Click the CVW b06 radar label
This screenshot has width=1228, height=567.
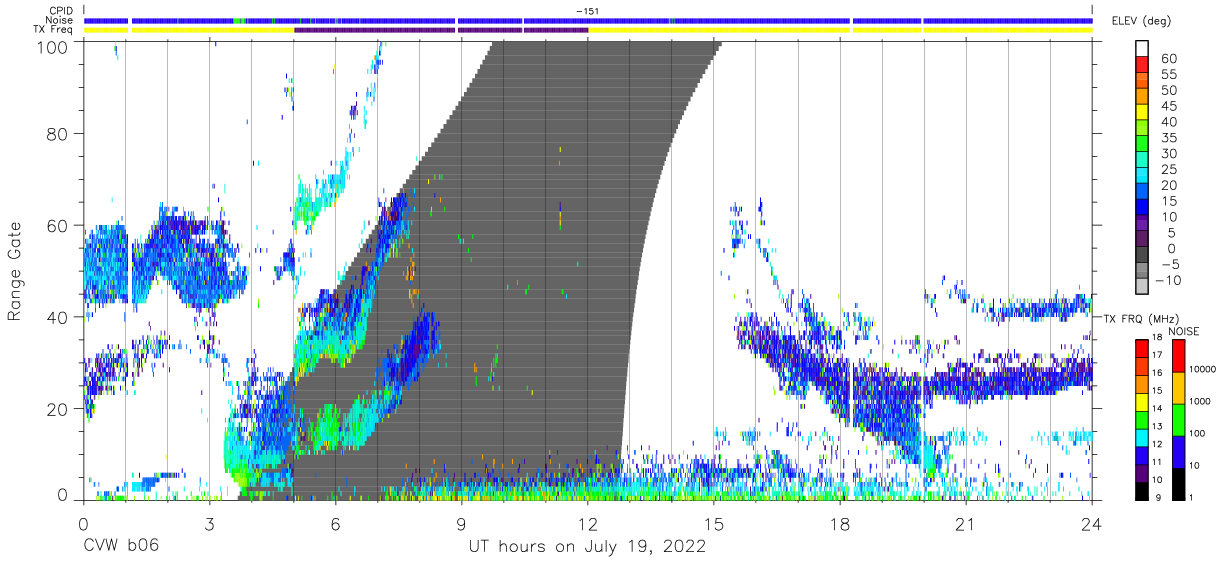pos(120,547)
